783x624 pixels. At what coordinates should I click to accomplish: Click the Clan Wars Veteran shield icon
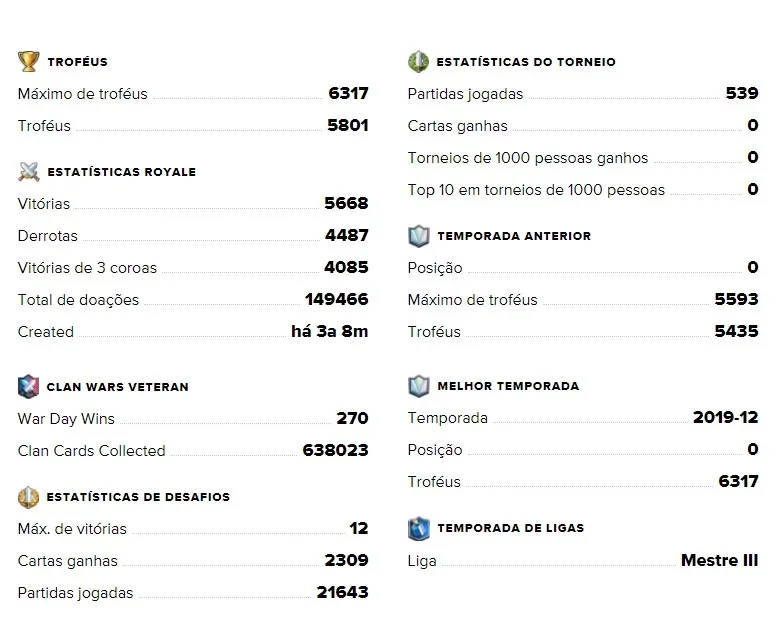click(x=28, y=387)
